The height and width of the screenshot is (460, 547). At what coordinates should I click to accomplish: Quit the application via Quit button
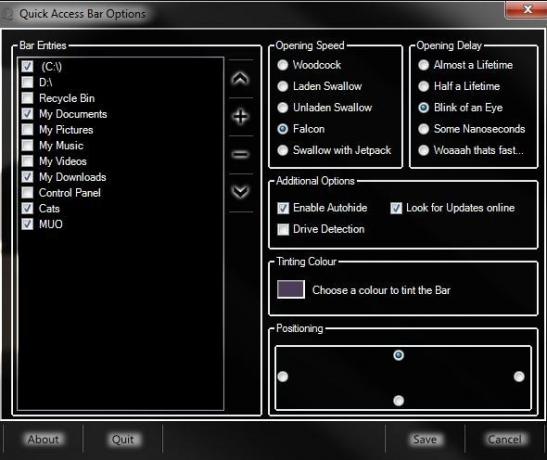click(x=123, y=439)
